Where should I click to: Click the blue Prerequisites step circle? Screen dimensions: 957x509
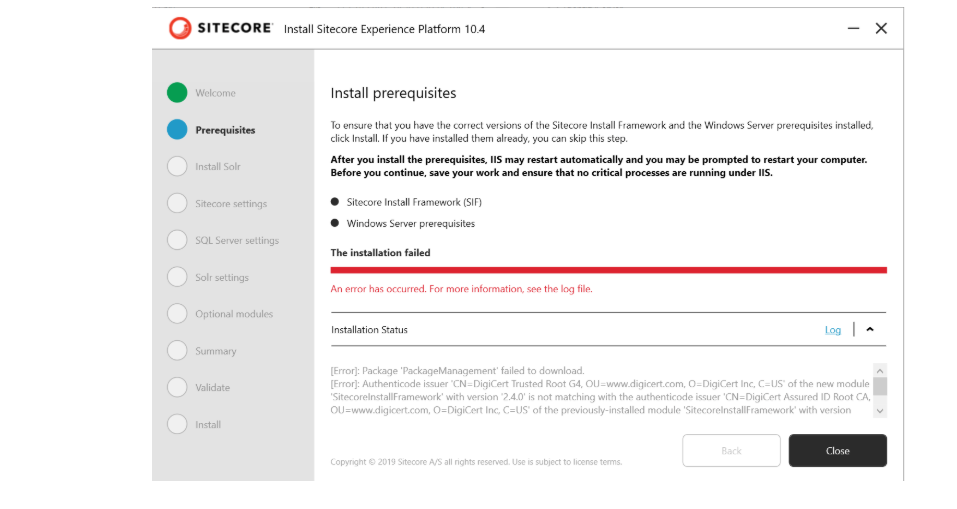pyautogui.click(x=177, y=129)
